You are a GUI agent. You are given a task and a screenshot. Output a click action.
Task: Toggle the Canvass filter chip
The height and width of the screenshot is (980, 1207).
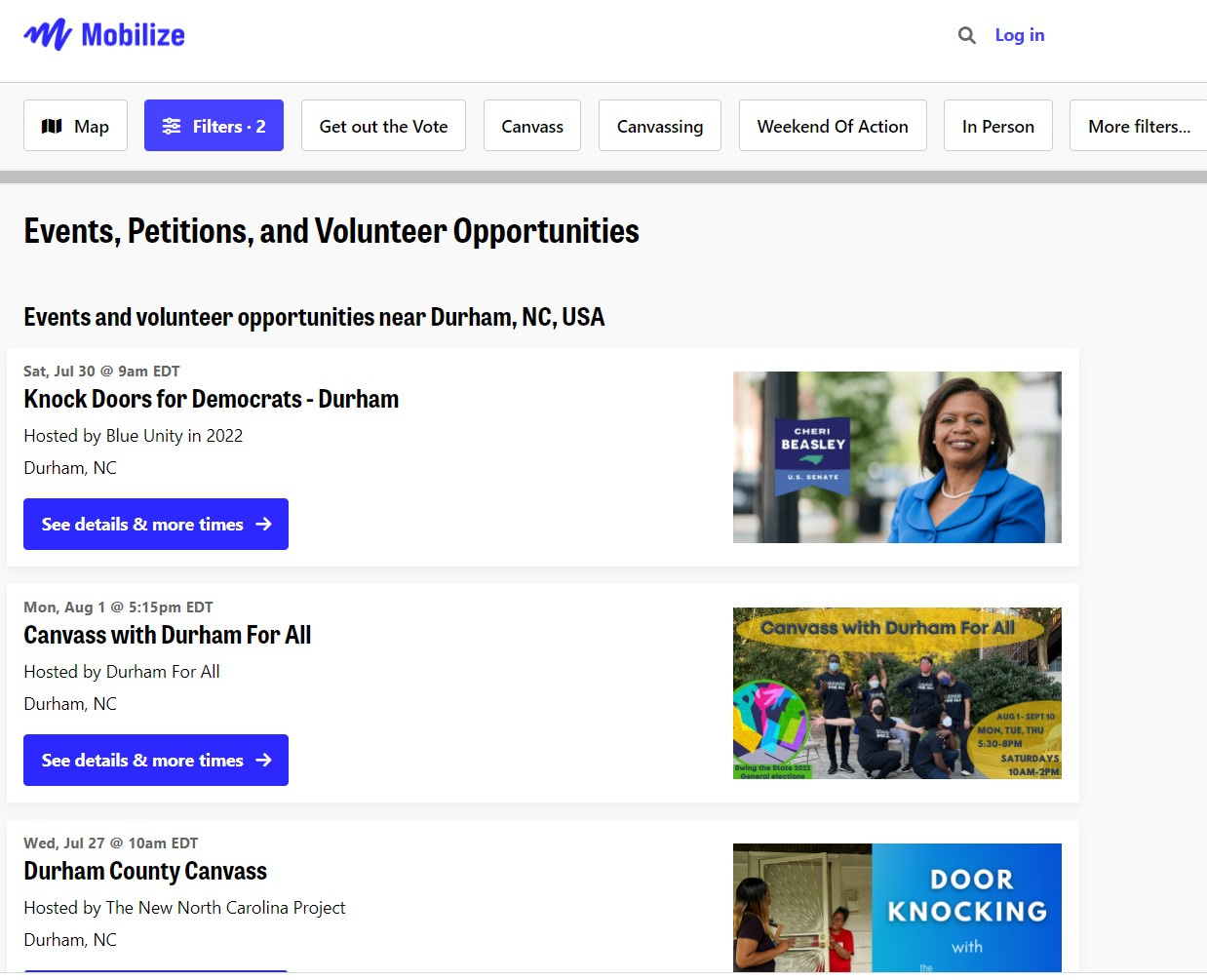pyautogui.click(x=532, y=126)
